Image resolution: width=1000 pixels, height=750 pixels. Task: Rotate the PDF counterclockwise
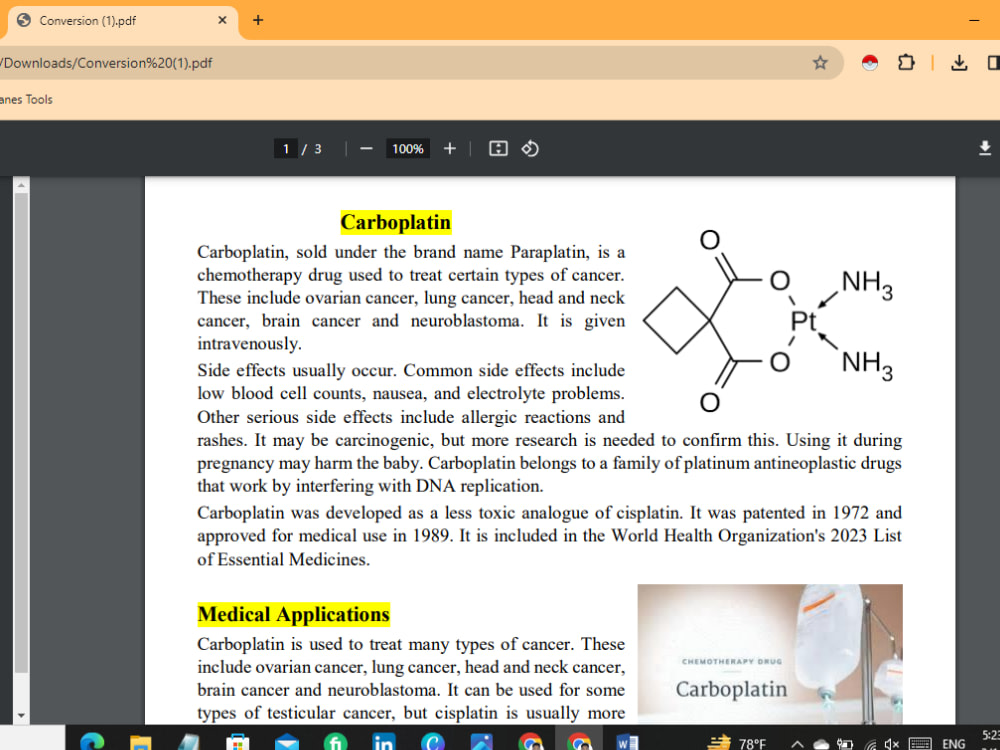click(x=530, y=149)
